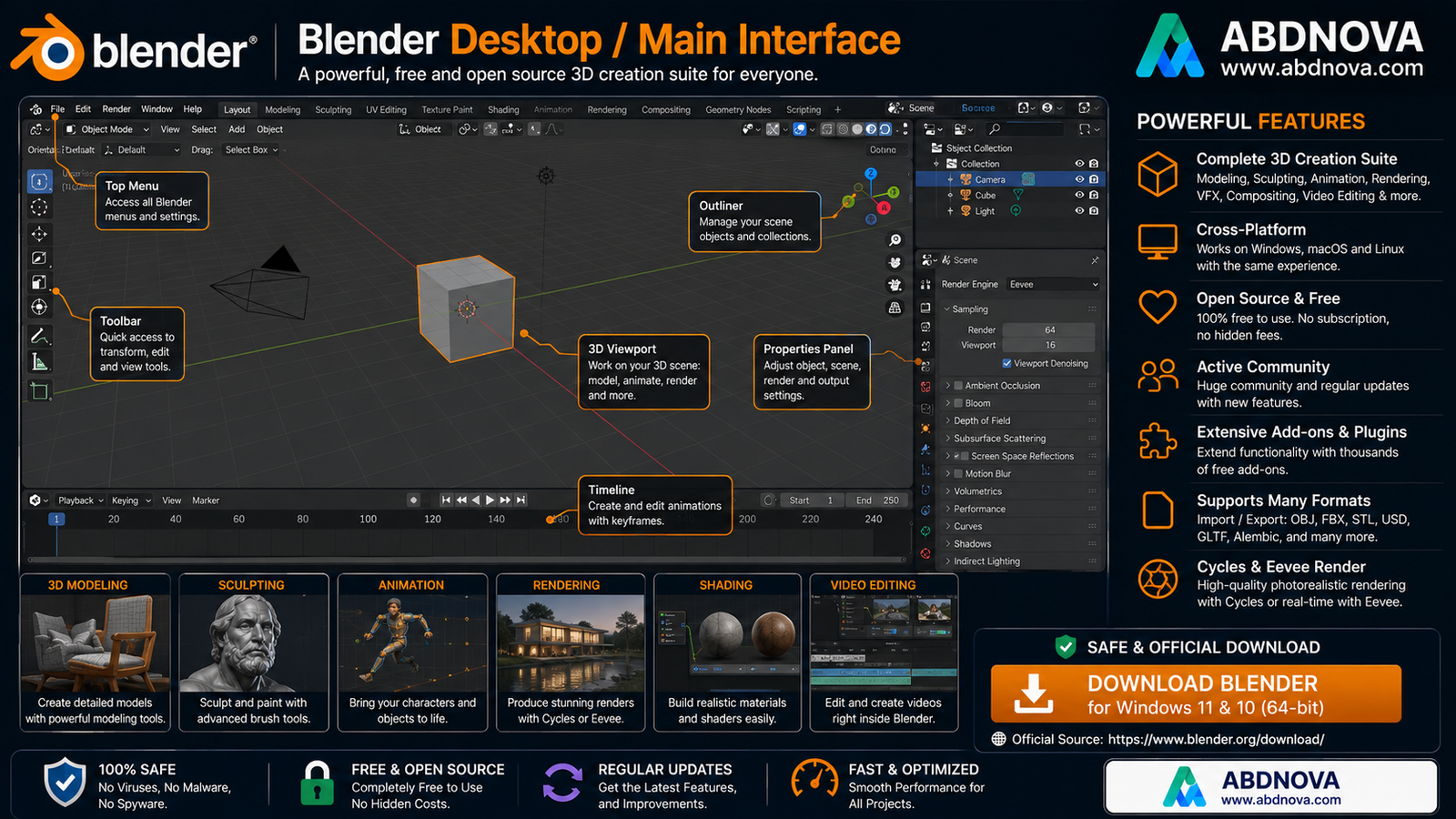The width and height of the screenshot is (1456, 819).
Task: Select the Transform tool in toolbar
Action: click(x=39, y=307)
